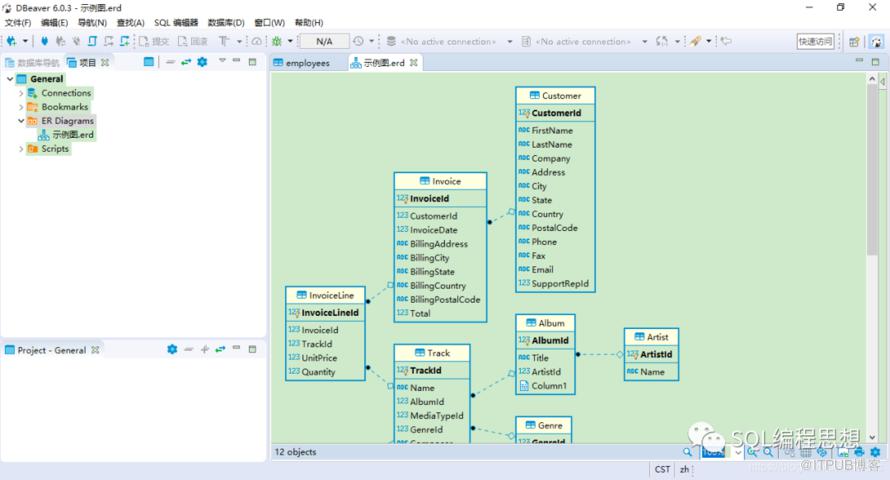Open the 帮助(H) menu
The height and width of the screenshot is (480, 890).
click(309, 22)
